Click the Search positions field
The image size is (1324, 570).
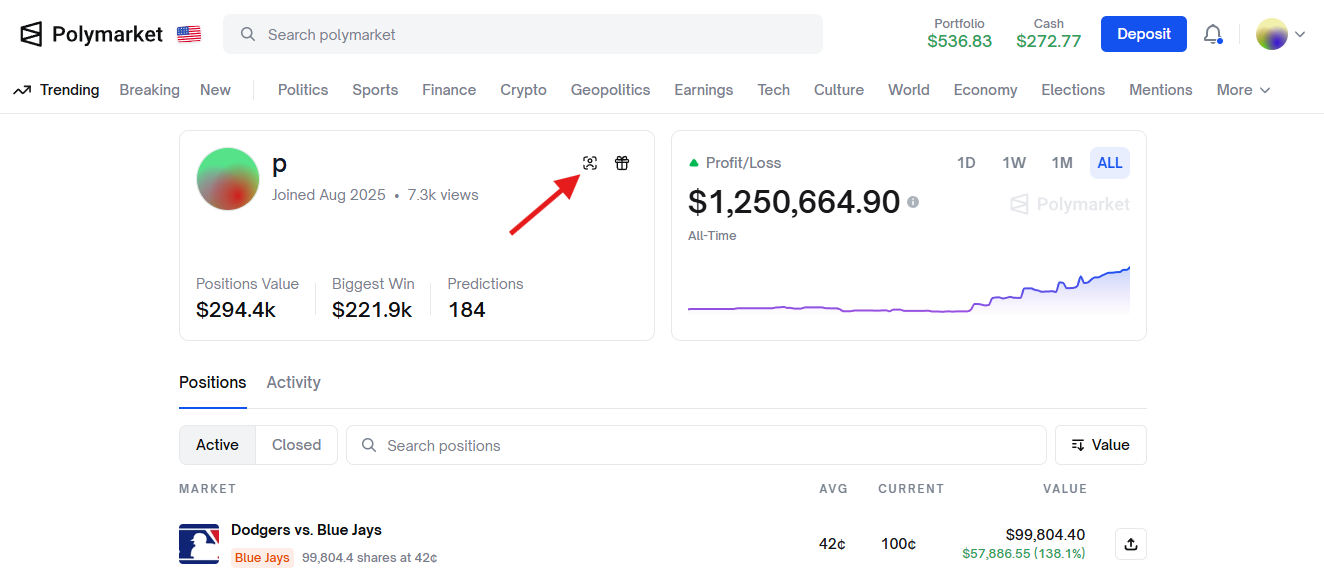[700, 445]
